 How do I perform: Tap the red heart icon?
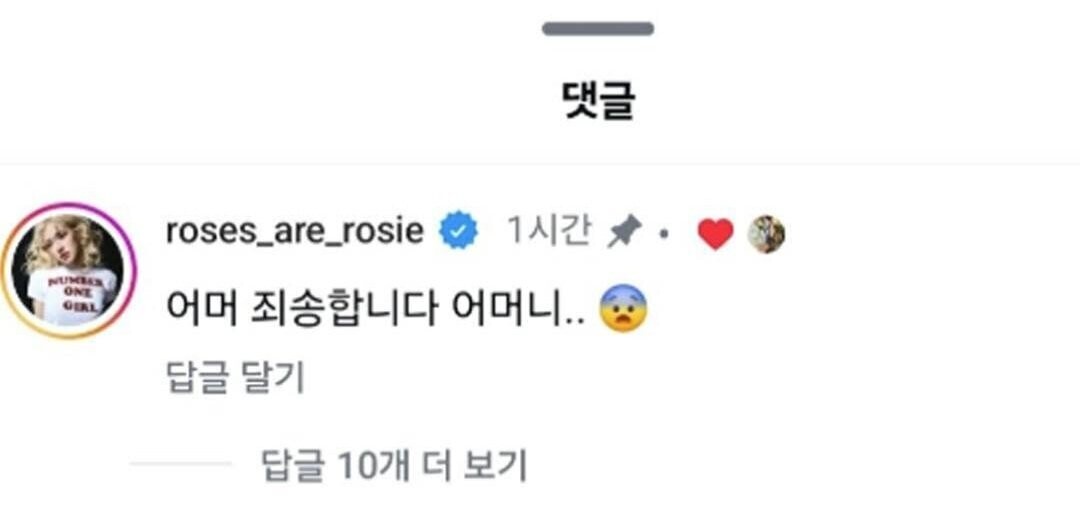[716, 234]
